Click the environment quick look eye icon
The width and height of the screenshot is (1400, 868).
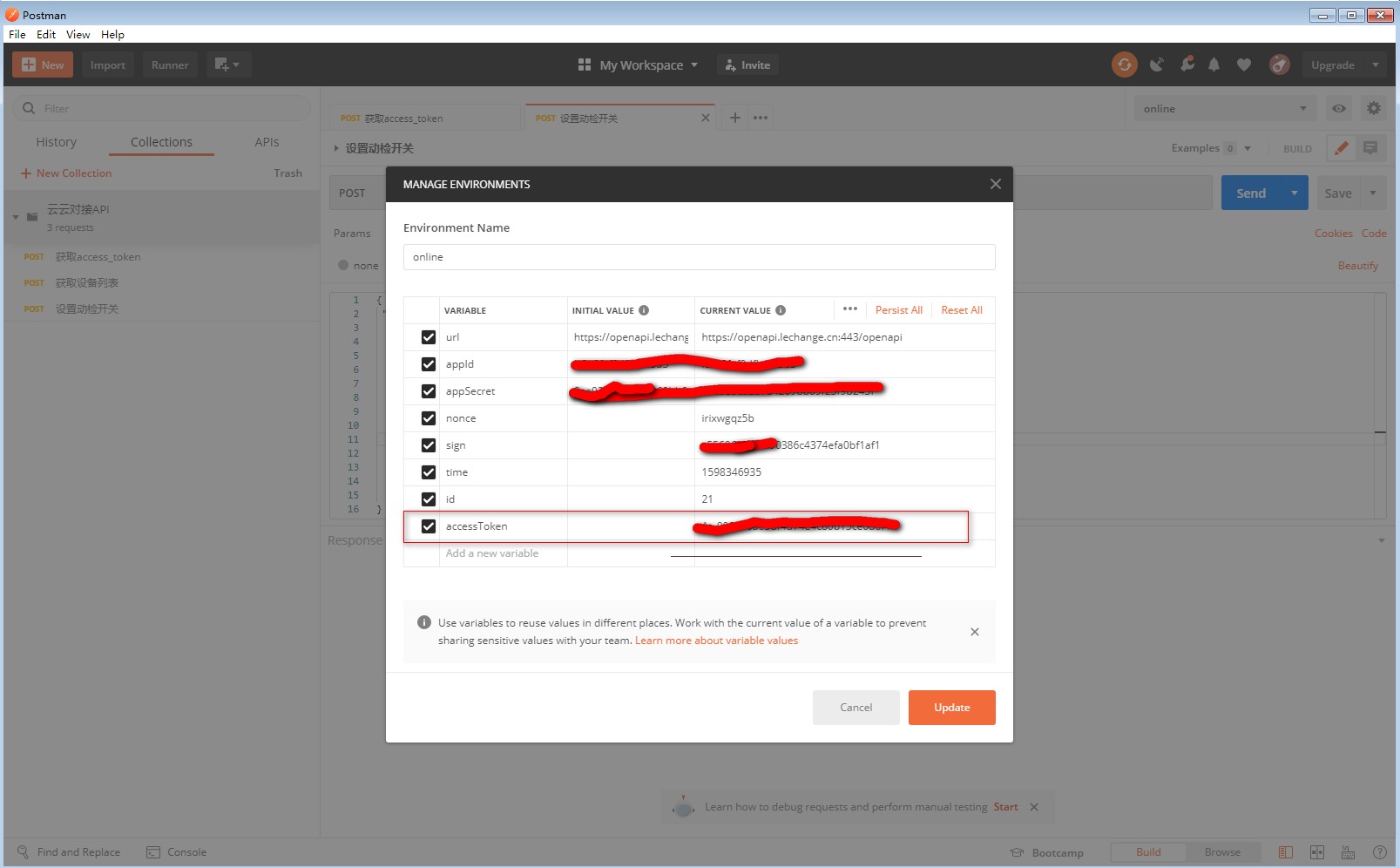1338,109
